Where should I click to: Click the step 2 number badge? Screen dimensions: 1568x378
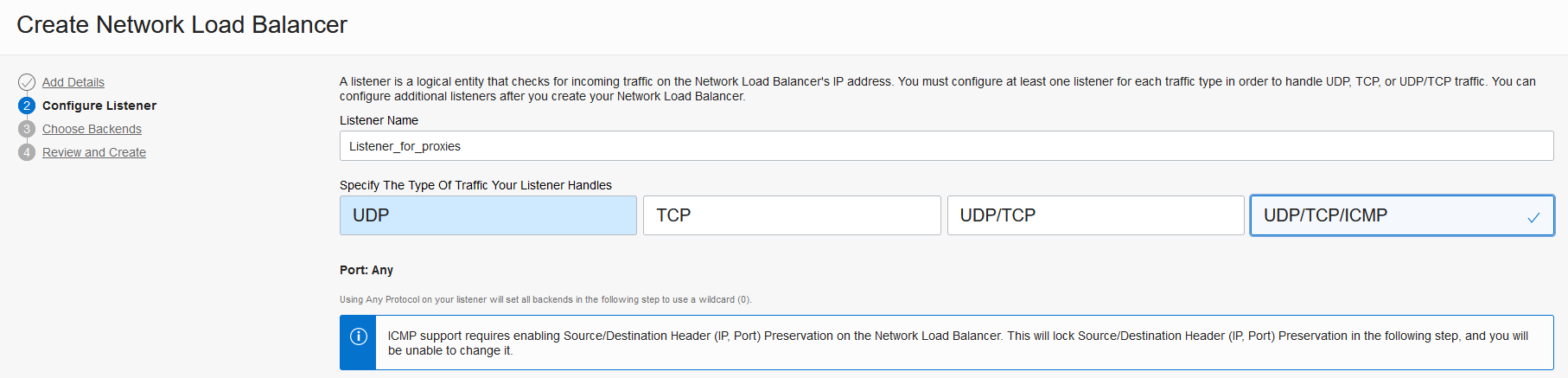point(27,106)
